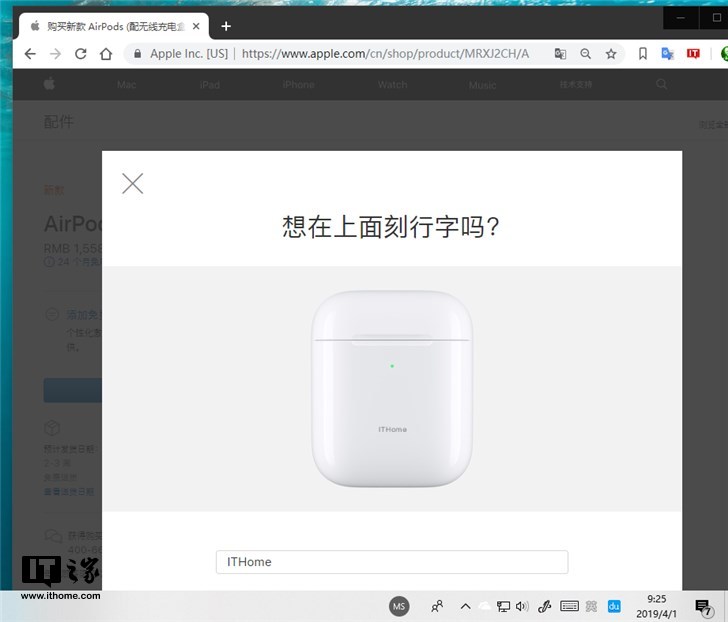Open the Watch menu in Apple navigation
This screenshot has width=728, height=622.
coord(392,84)
